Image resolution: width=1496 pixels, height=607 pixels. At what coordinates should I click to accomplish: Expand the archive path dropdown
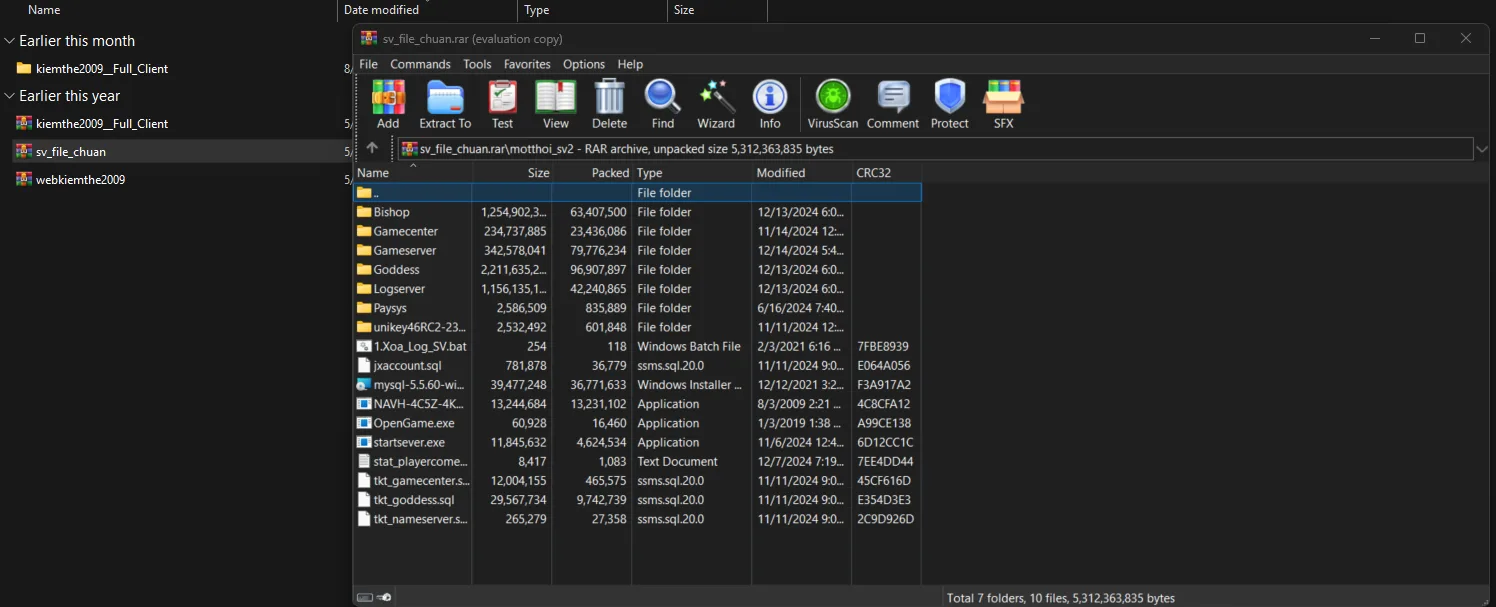[x=1482, y=149]
